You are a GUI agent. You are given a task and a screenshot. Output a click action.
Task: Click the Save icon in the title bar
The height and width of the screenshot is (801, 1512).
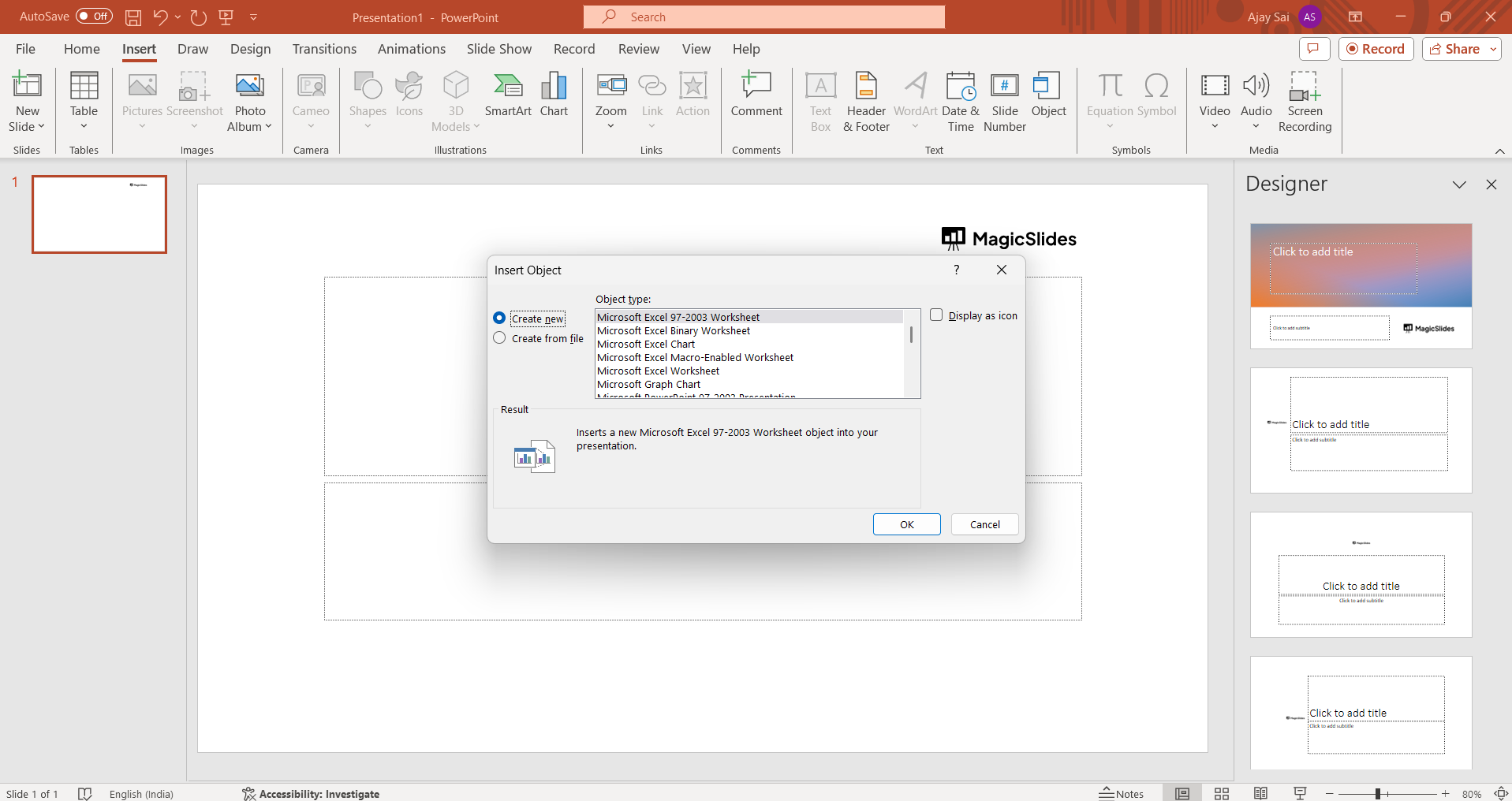(133, 17)
